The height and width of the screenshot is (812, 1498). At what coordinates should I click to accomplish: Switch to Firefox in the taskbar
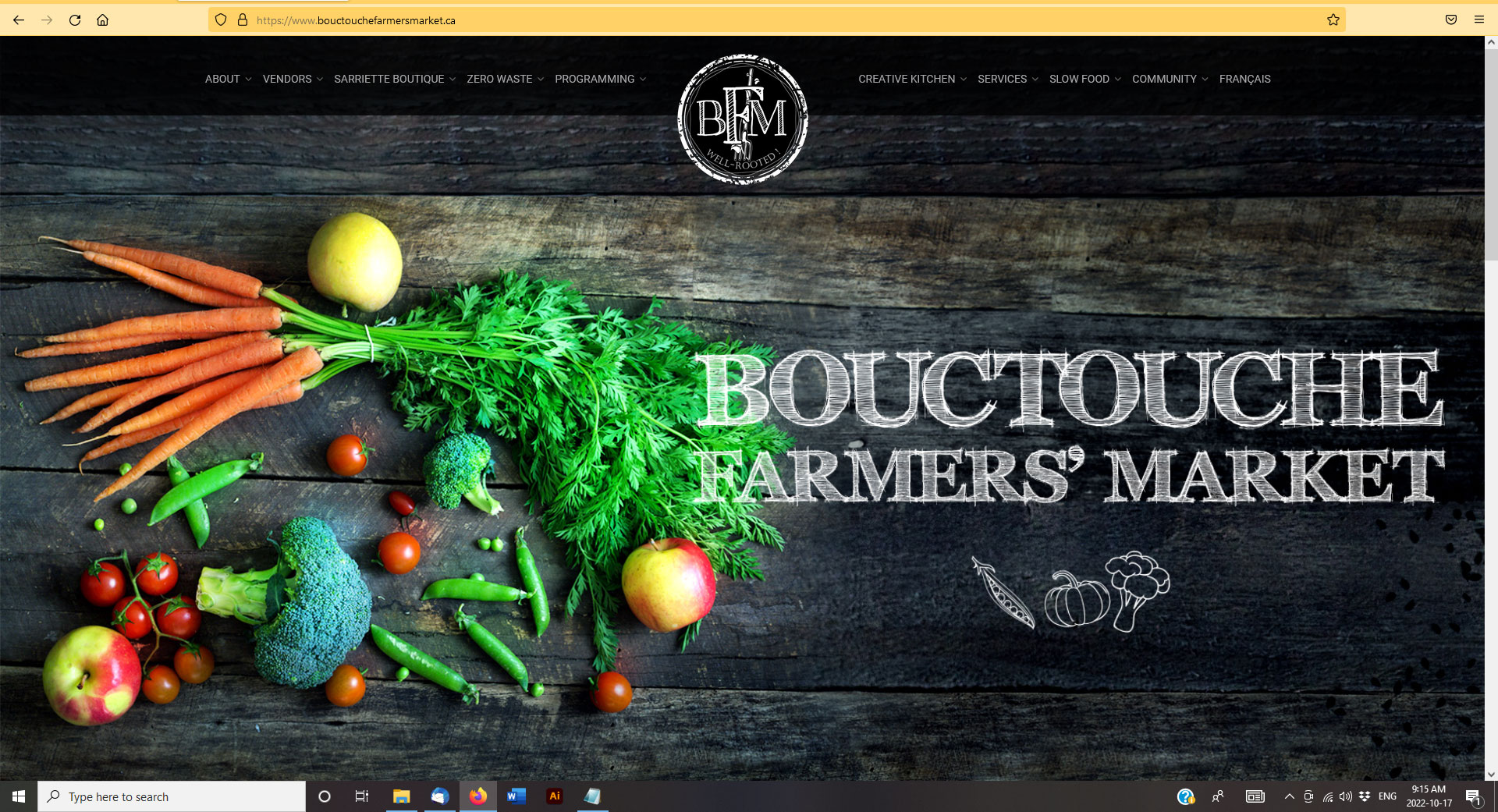click(x=478, y=796)
